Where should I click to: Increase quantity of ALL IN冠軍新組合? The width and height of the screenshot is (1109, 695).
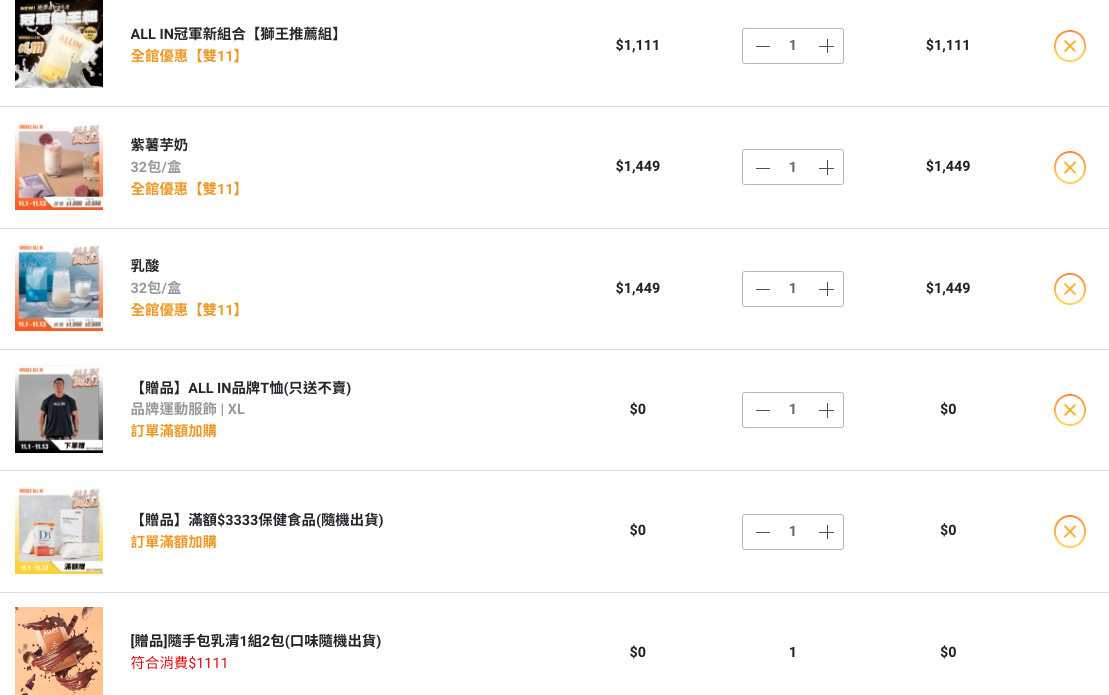(826, 47)
